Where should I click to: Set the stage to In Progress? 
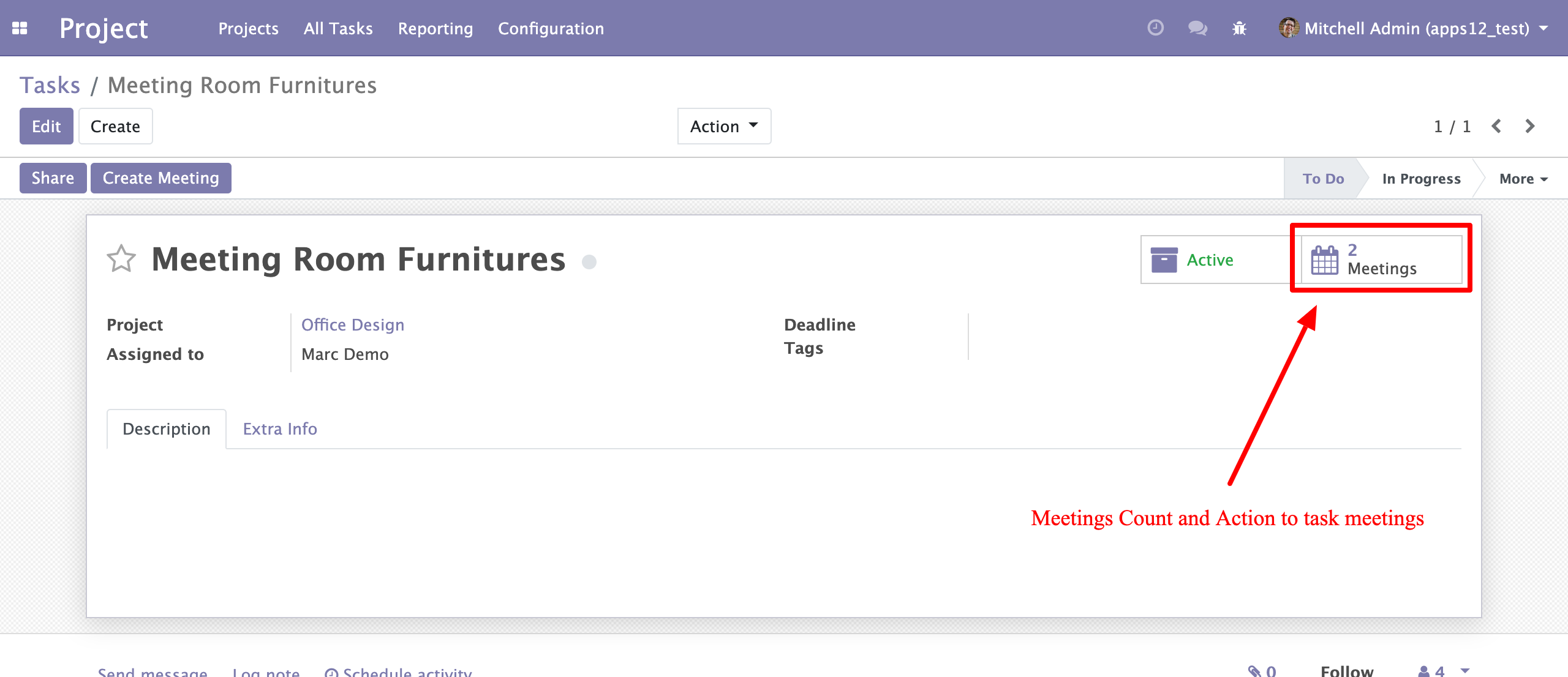[1421, 179]
